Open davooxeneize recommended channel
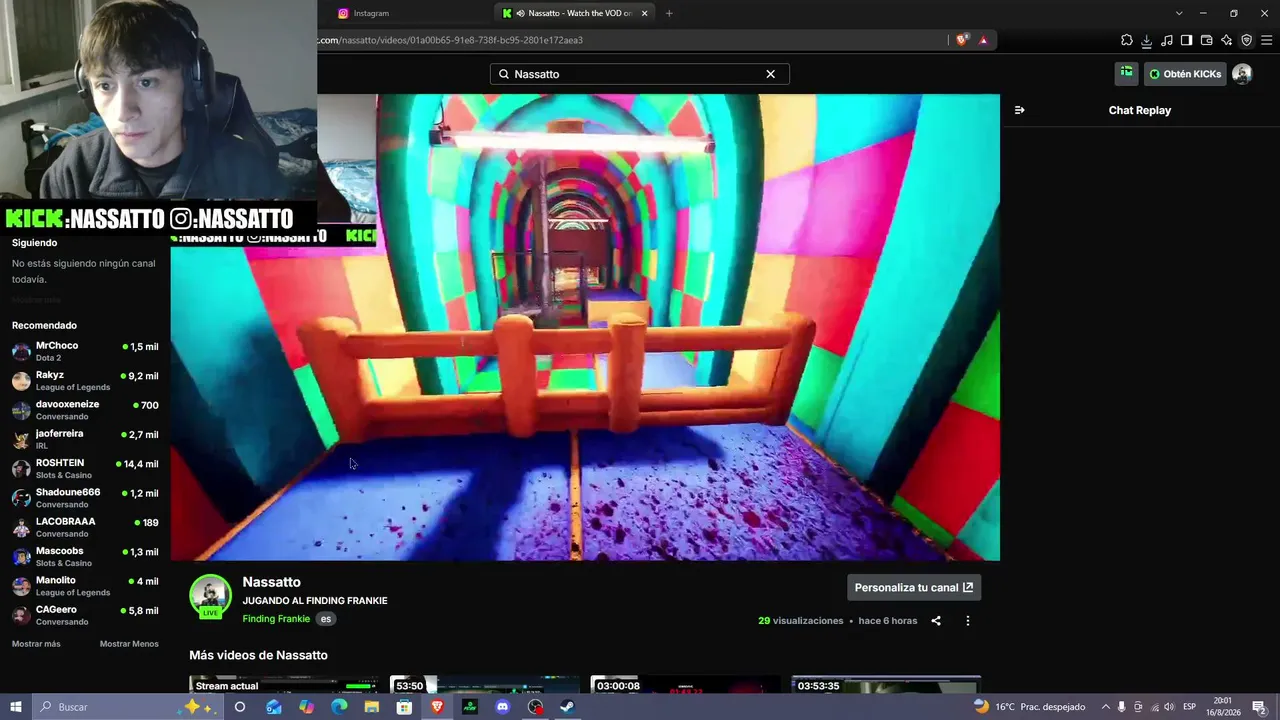Screen dimensions: 1280x720 (85, 410)
